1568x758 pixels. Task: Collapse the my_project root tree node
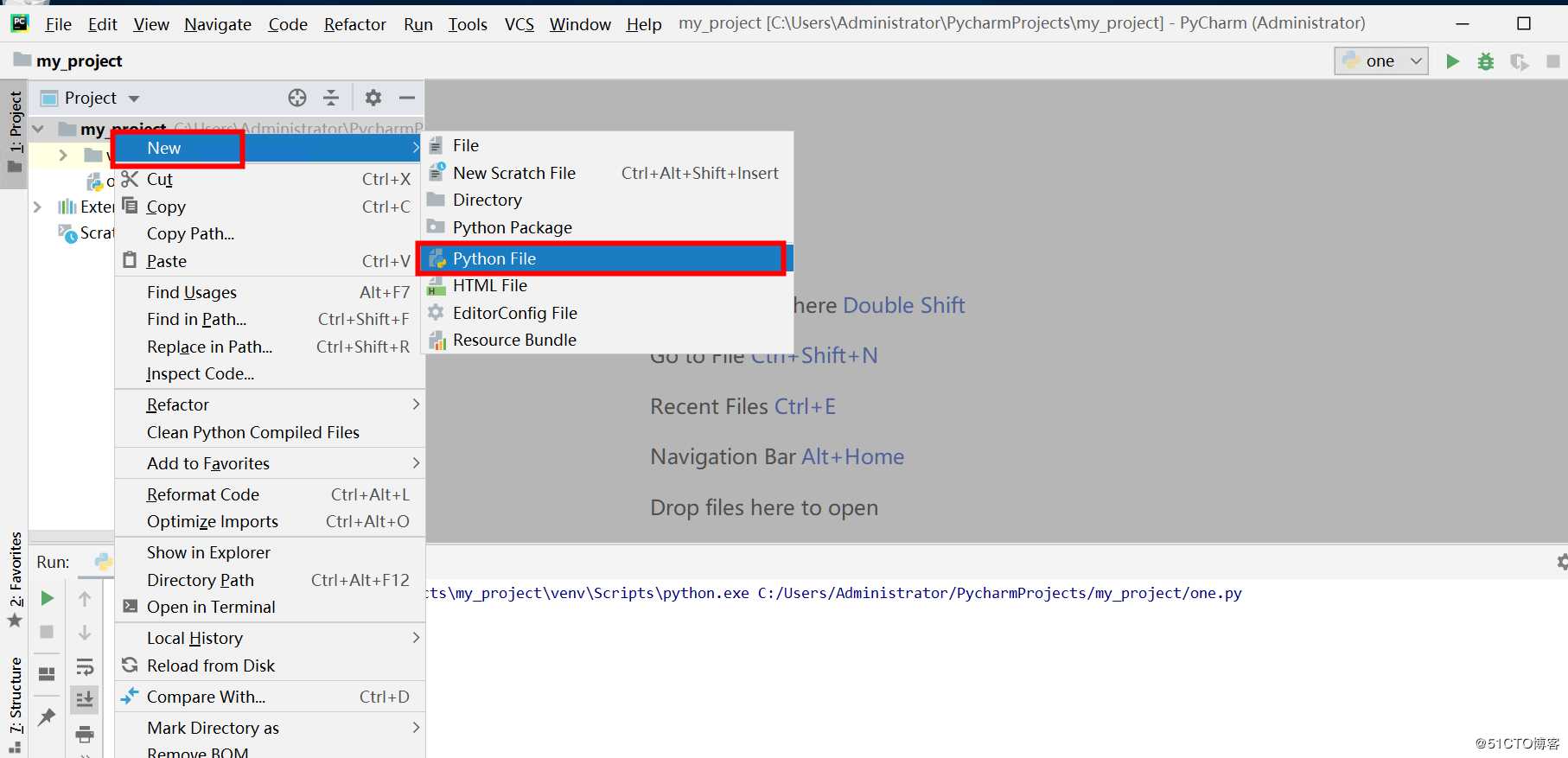(38, 129)
